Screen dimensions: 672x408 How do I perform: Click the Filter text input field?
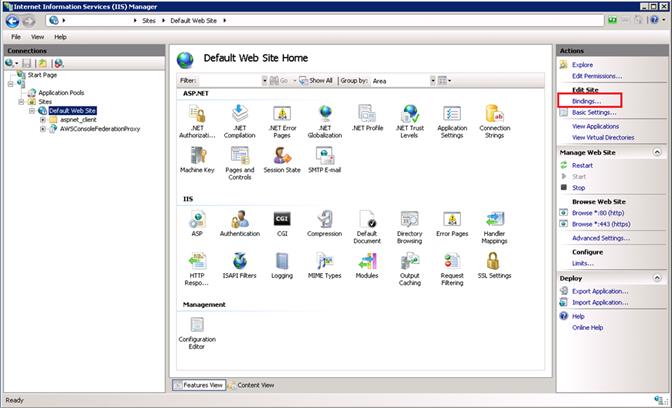tap(229, 81)
